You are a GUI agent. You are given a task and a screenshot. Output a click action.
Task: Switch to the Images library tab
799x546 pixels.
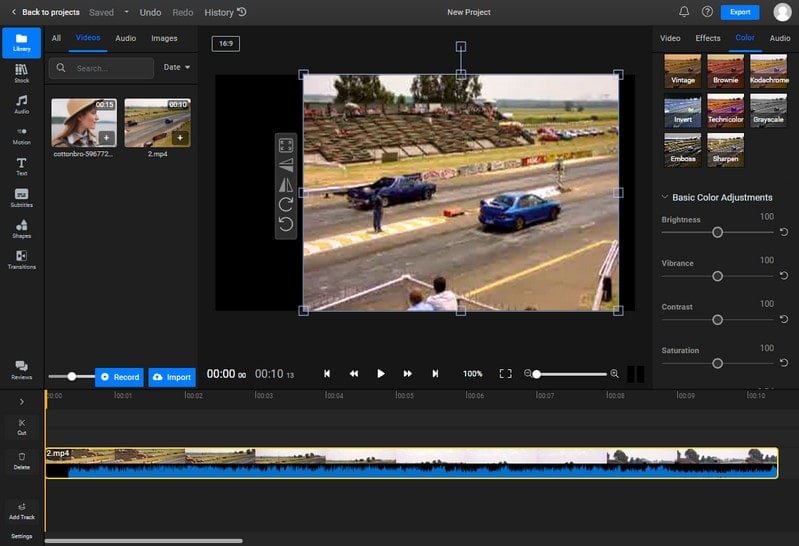coord(164,38)
